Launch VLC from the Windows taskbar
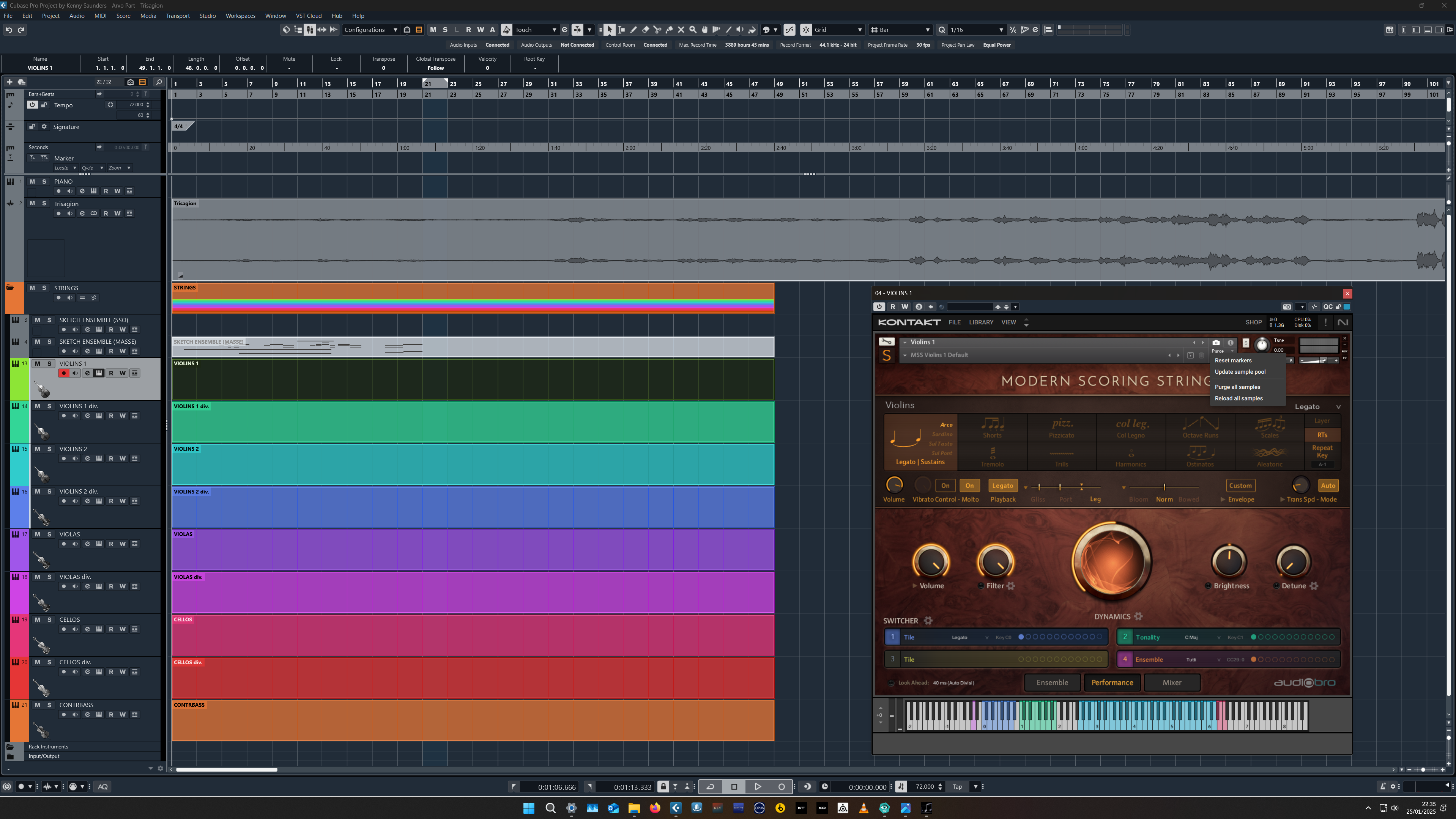 (x=864, y=808)
